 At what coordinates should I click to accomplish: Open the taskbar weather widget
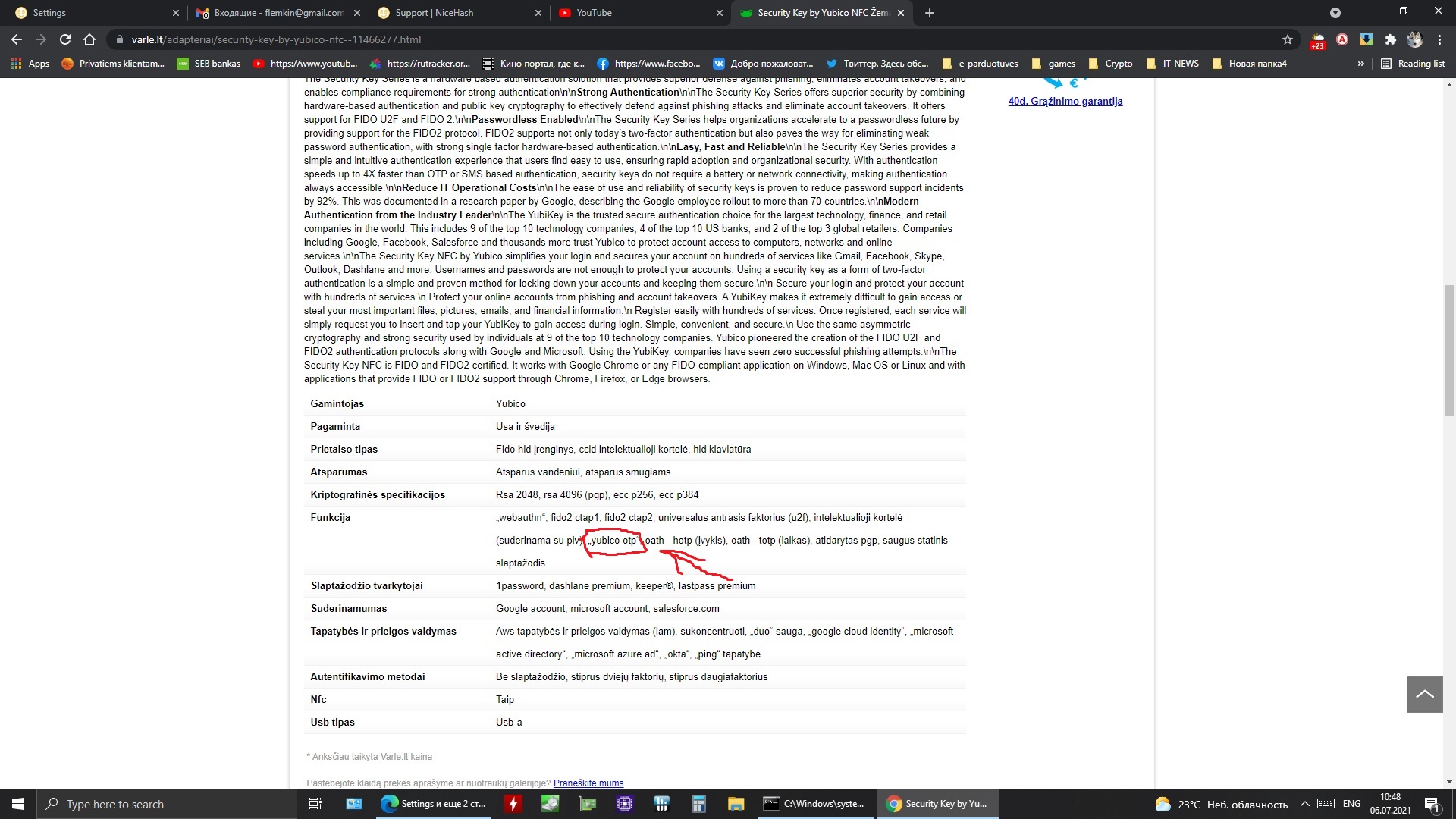1221,804
